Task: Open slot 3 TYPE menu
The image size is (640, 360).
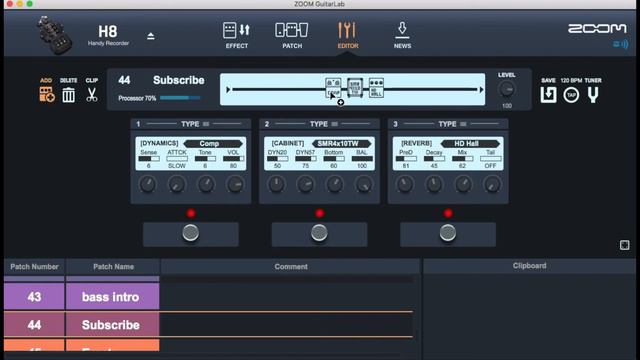Action: [452, 124]
